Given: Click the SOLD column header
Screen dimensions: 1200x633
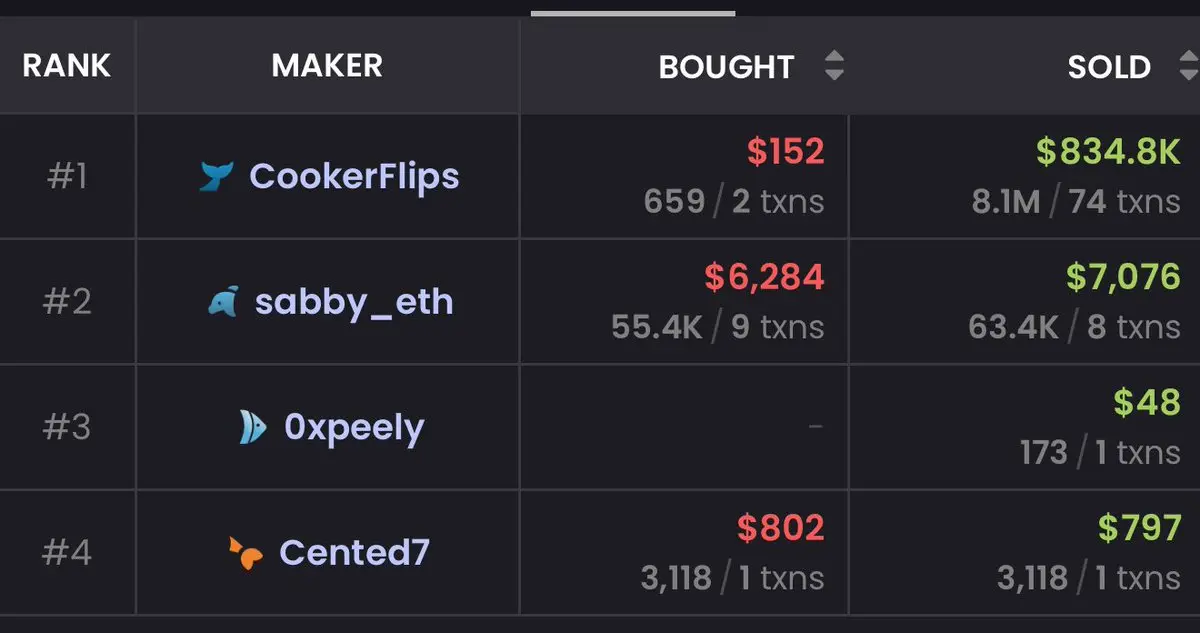Looking at the screenshot, I should pos(1109,67).
